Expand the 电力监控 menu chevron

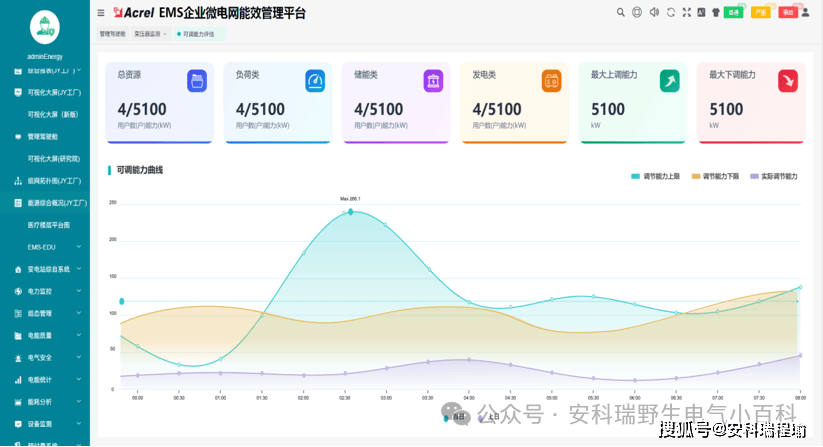(x=79, y=291)
